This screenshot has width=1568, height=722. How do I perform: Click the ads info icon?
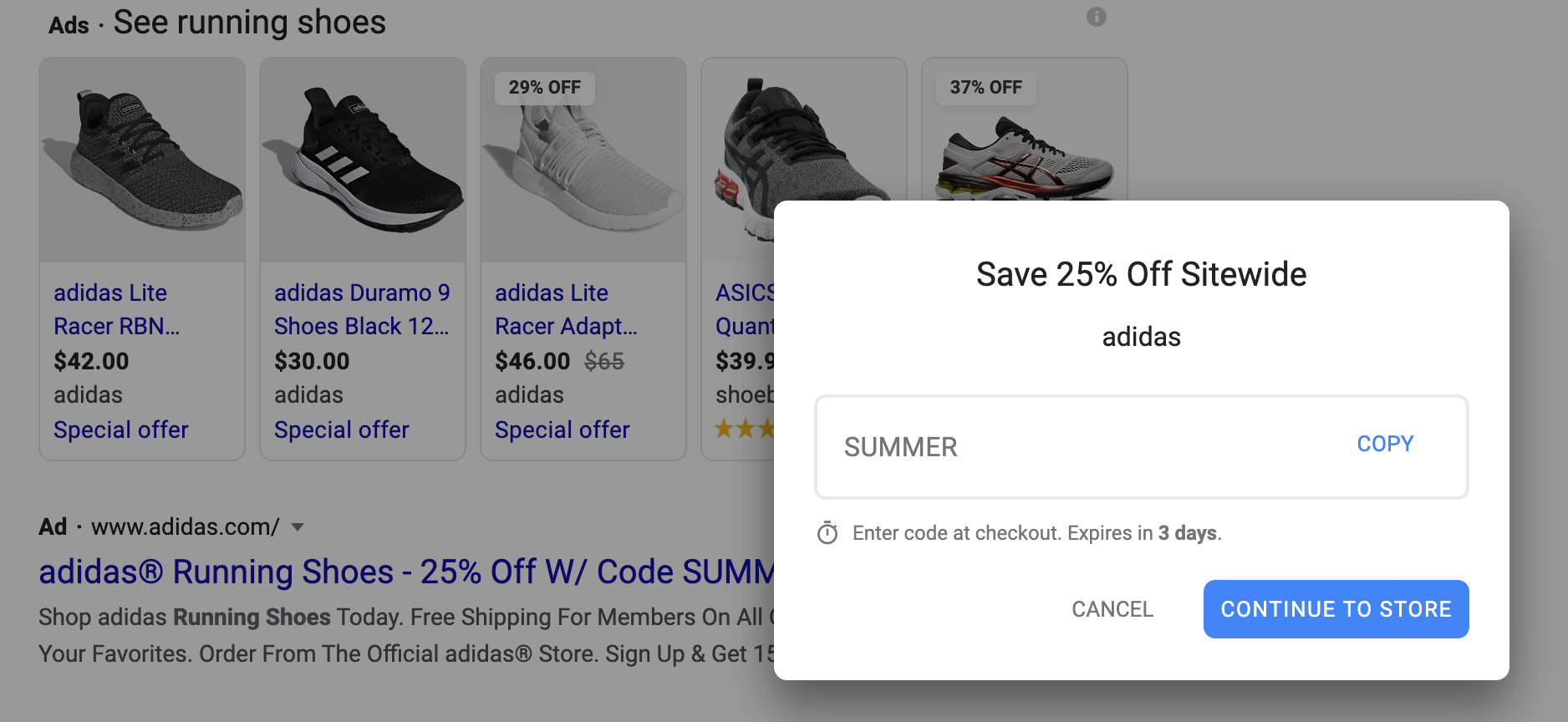click(x=1096, y=17)
